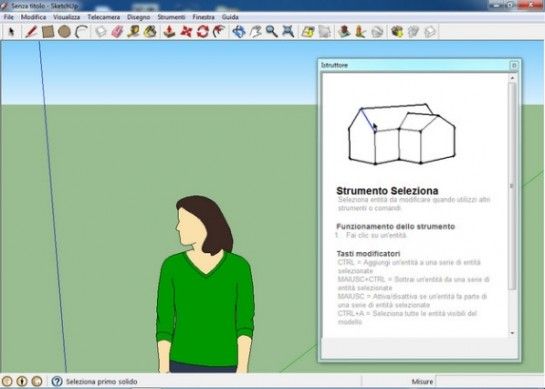545x389 pixels.
Task: Activate the blue Orbit tool
Action: click(x=239, y=32)
